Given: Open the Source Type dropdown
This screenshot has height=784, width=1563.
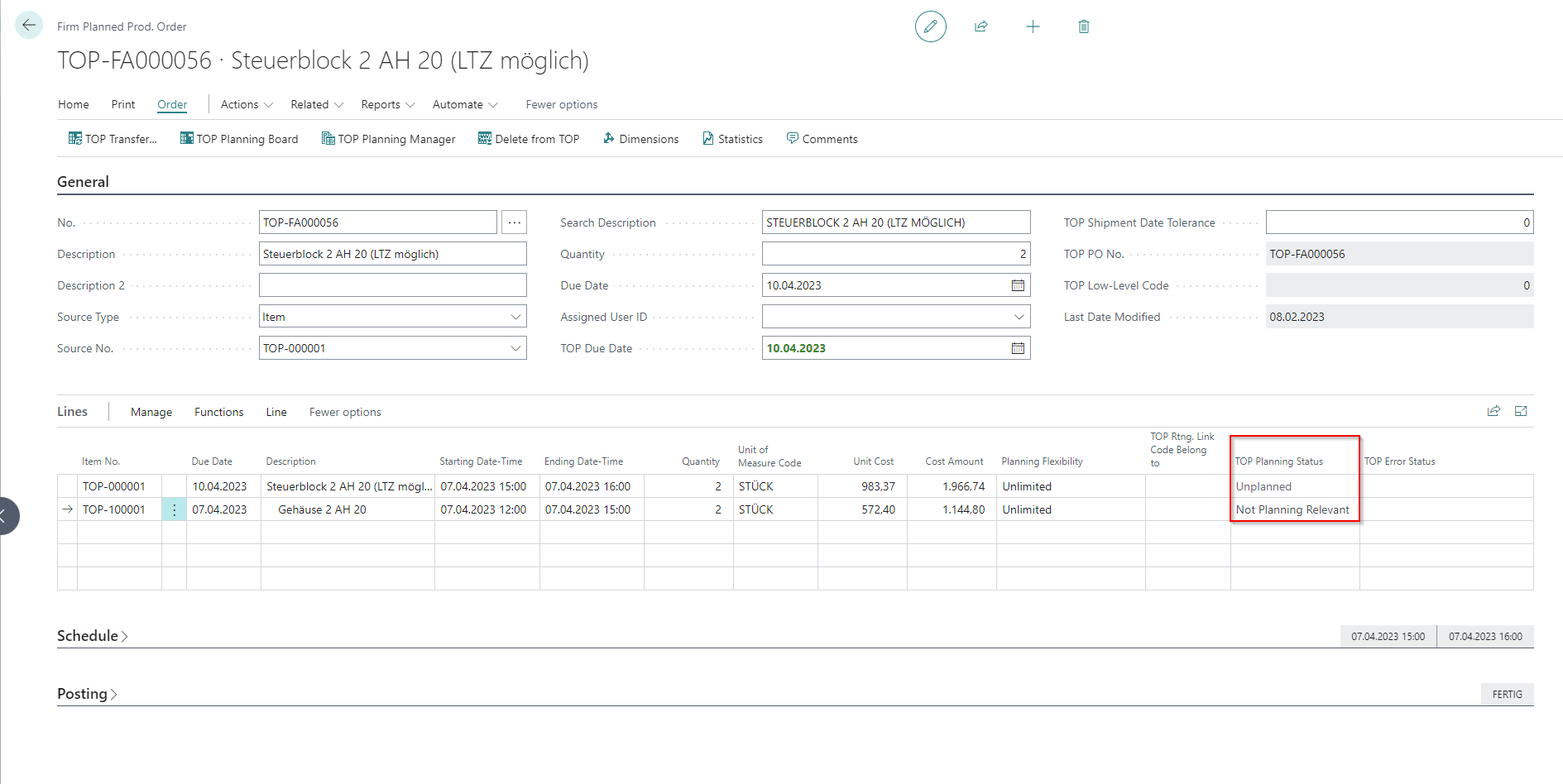Looking at the screenshot, I should pyautogui.click(x=515, y=317).
